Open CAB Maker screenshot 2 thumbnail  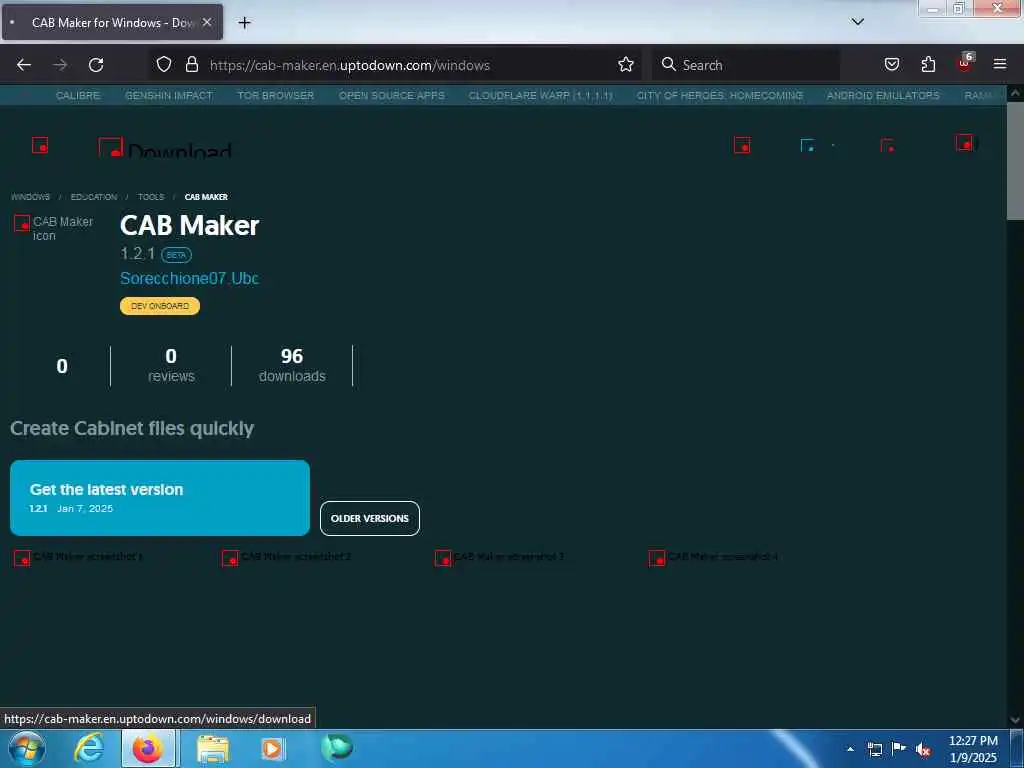click(287, 558)
